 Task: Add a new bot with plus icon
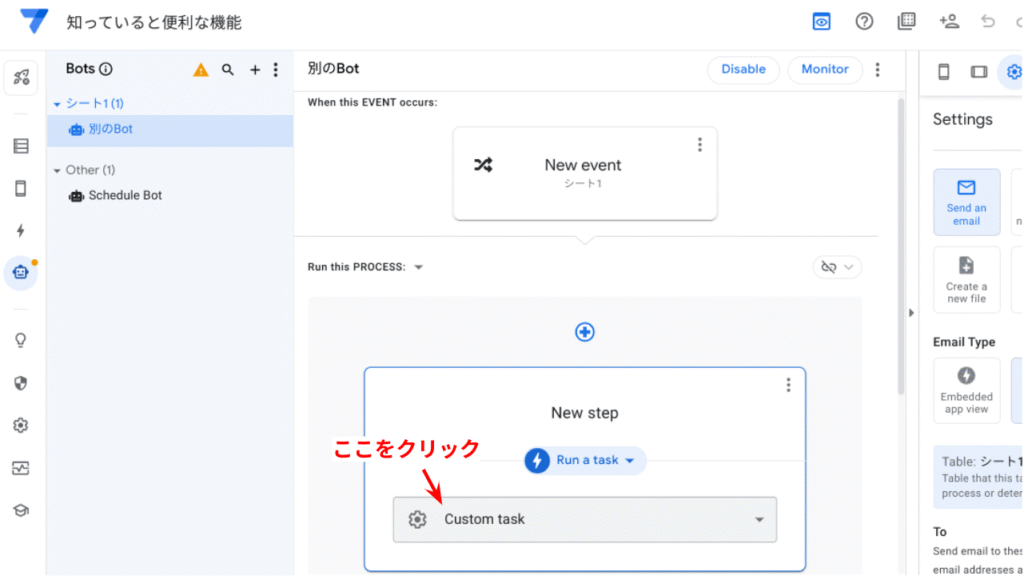(x=255, y=69)
